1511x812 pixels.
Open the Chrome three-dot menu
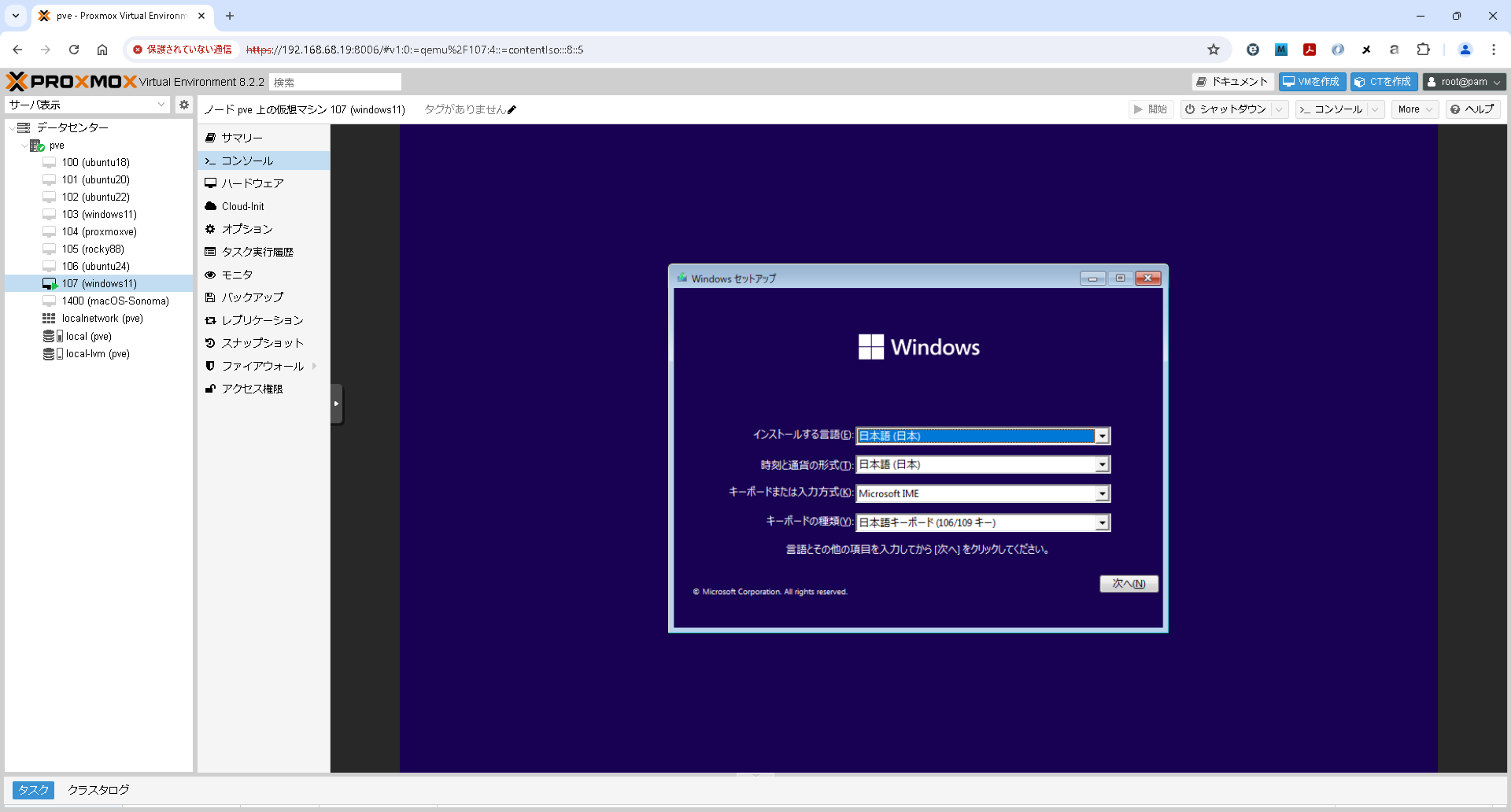click(1494, 50)
